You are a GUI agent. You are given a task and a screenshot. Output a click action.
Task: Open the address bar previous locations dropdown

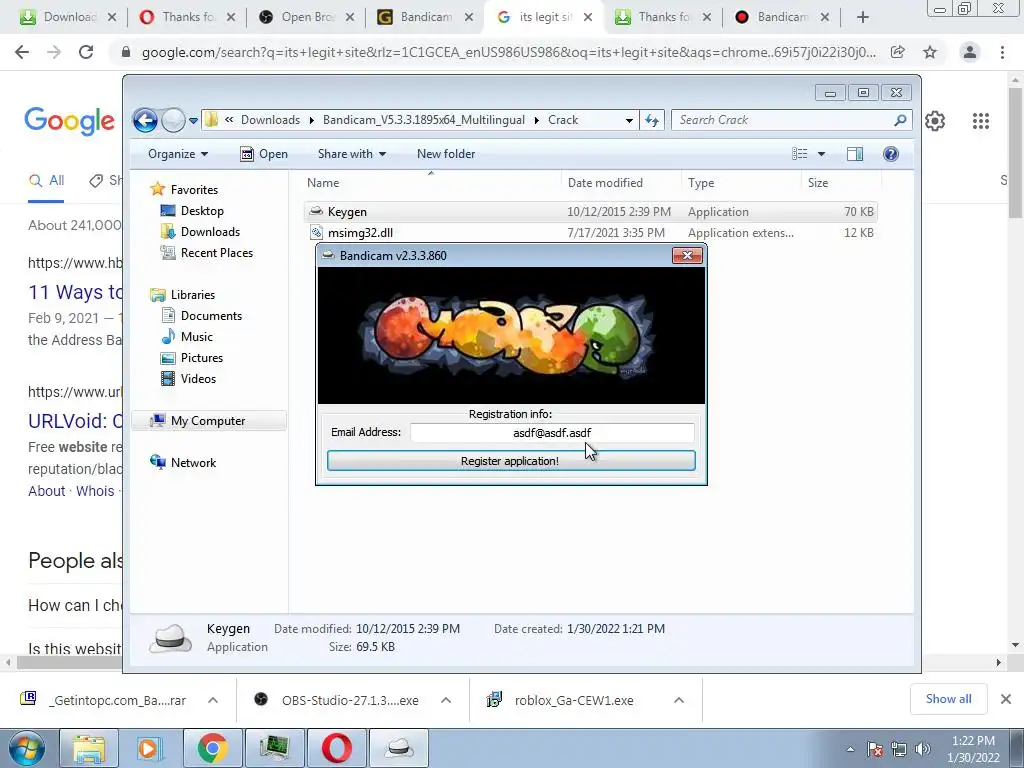[629, 120]
